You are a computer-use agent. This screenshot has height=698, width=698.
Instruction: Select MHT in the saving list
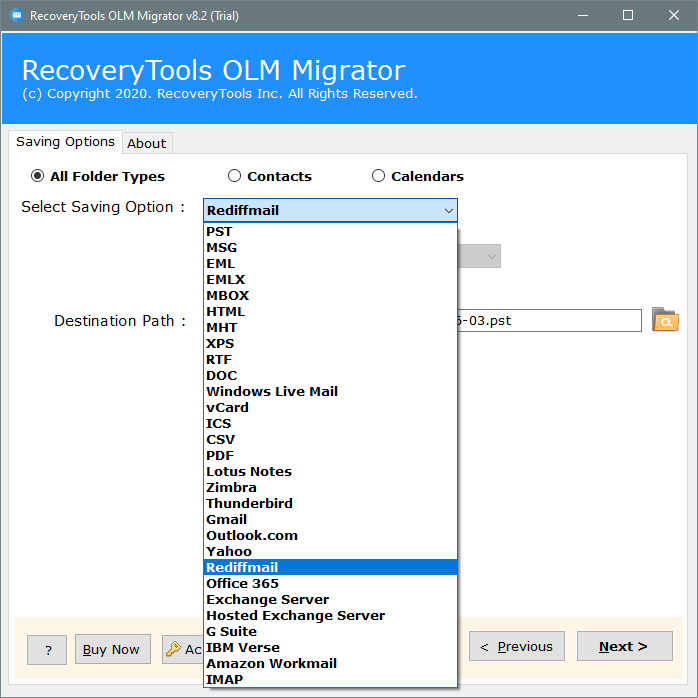point(330,328)
